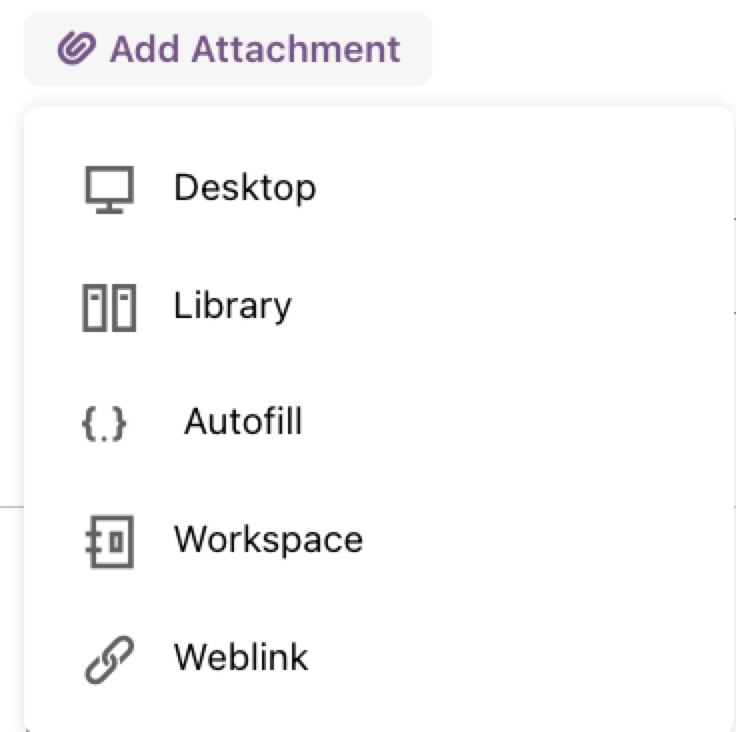Pick Library as the attachment source

(x=379, y=306)
